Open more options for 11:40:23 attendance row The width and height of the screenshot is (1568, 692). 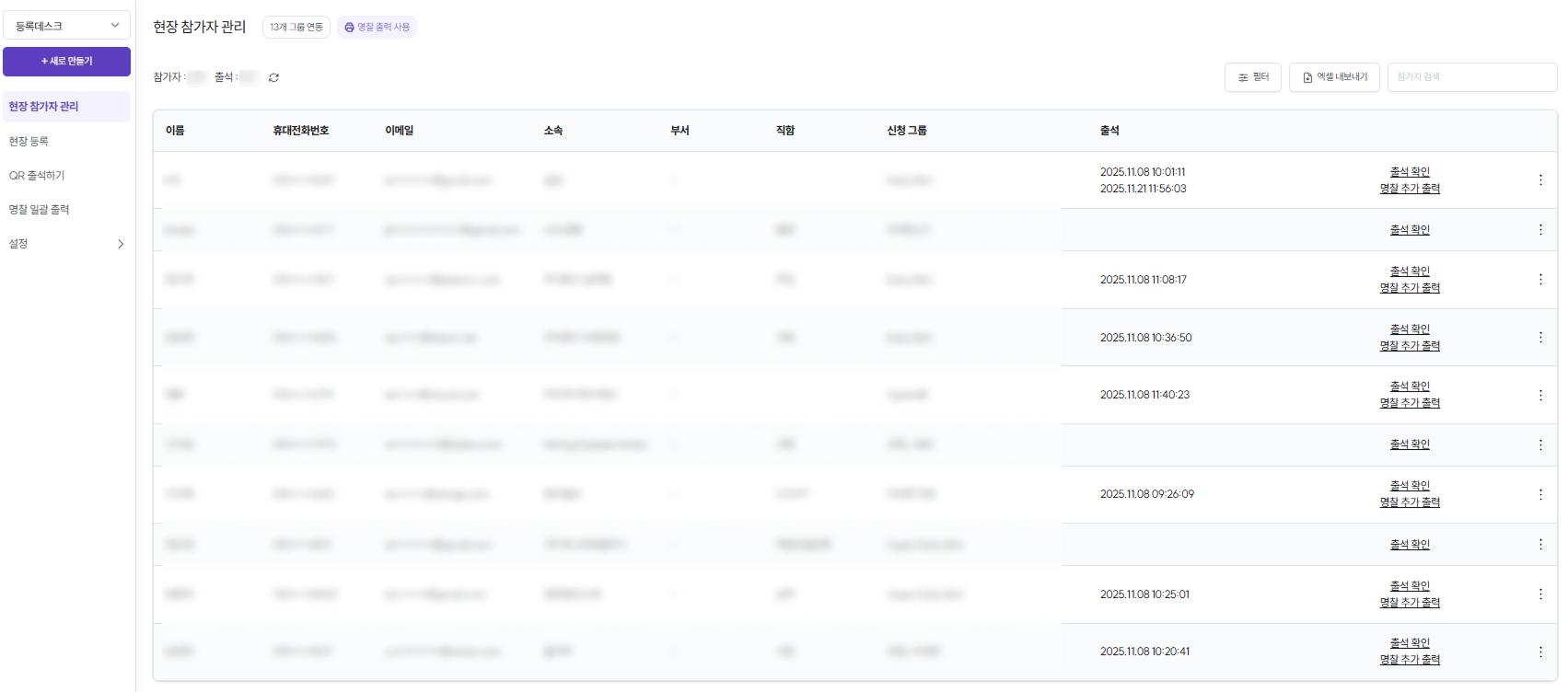click(1539, 395)
